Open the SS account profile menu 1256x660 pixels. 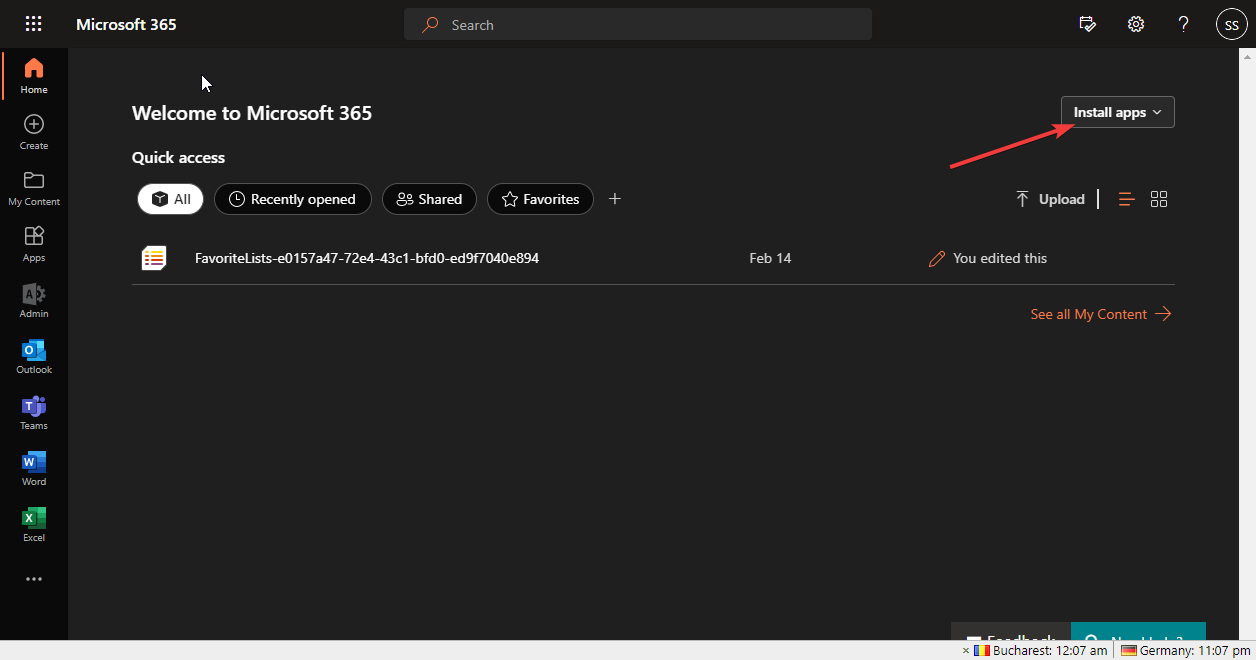[x=1232, y=24]
